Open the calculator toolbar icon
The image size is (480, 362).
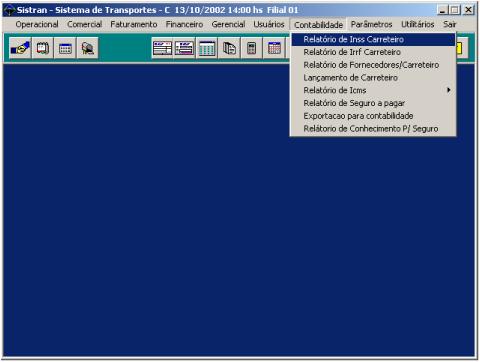click(x=251, y=48)
